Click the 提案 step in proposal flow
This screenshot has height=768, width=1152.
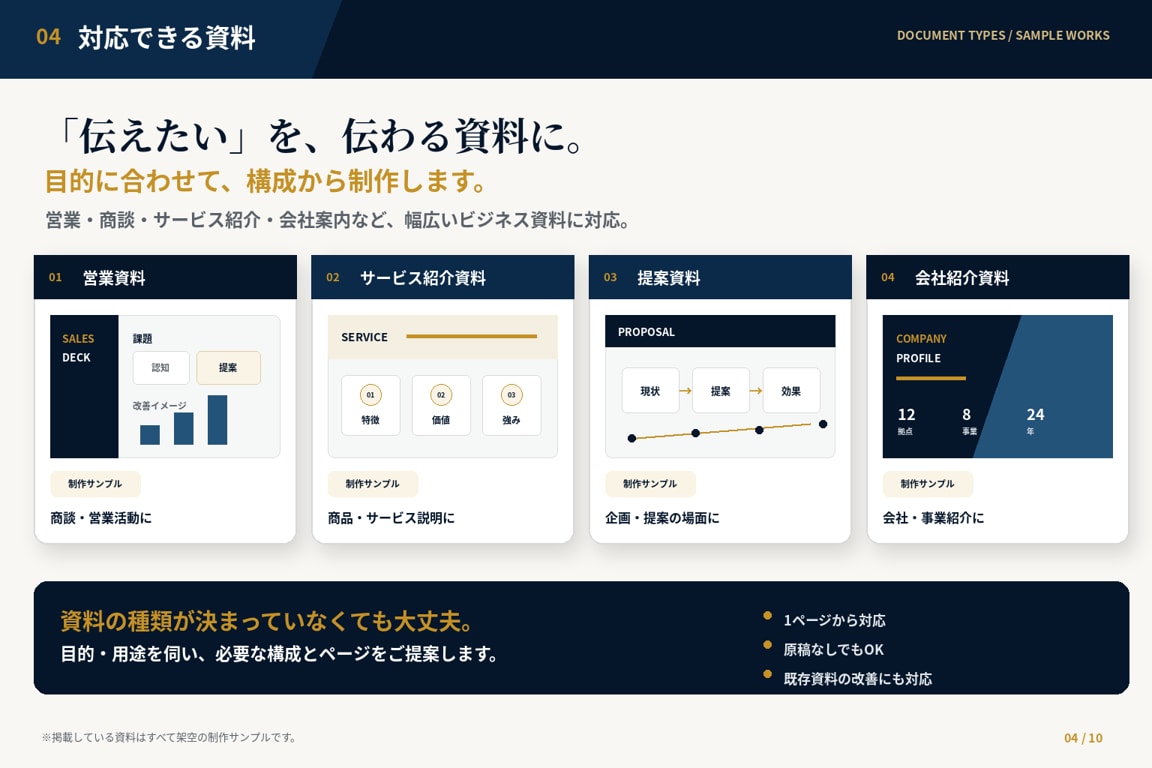click(x=721, y=390)
